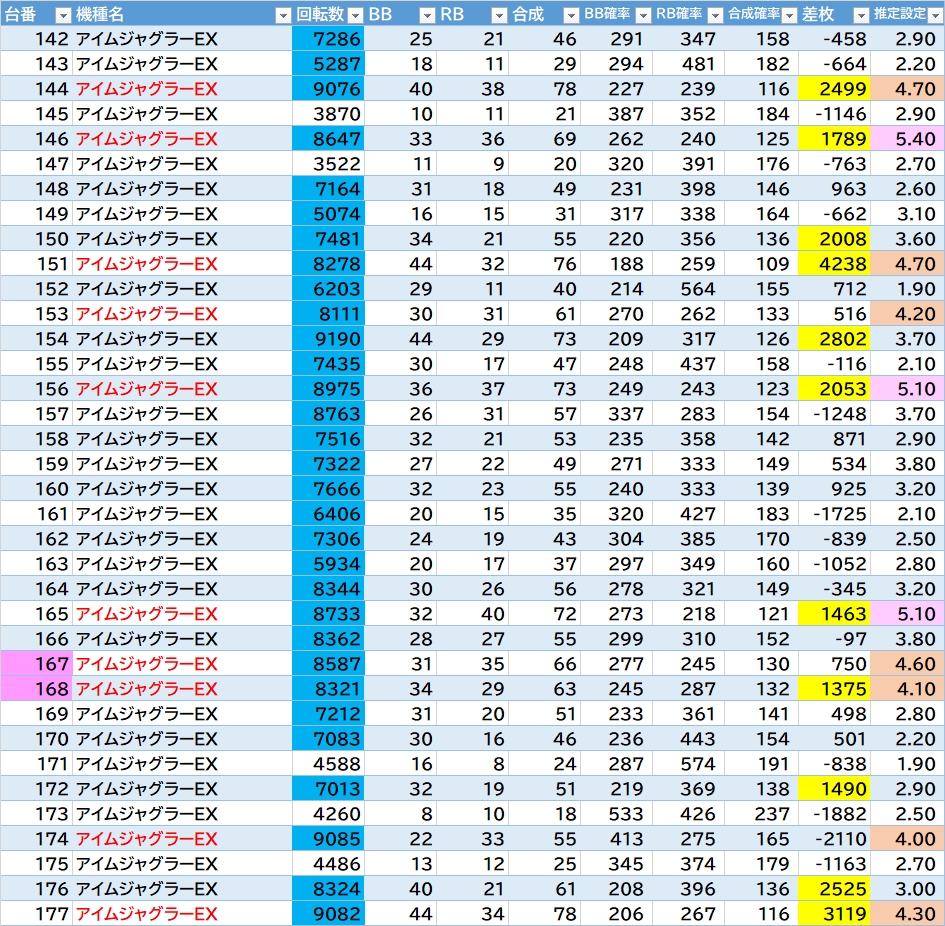Select 差枚 value -2110 in row 174
The width and height of the screenshot is (945, 926).
click(x=834, y=839)
